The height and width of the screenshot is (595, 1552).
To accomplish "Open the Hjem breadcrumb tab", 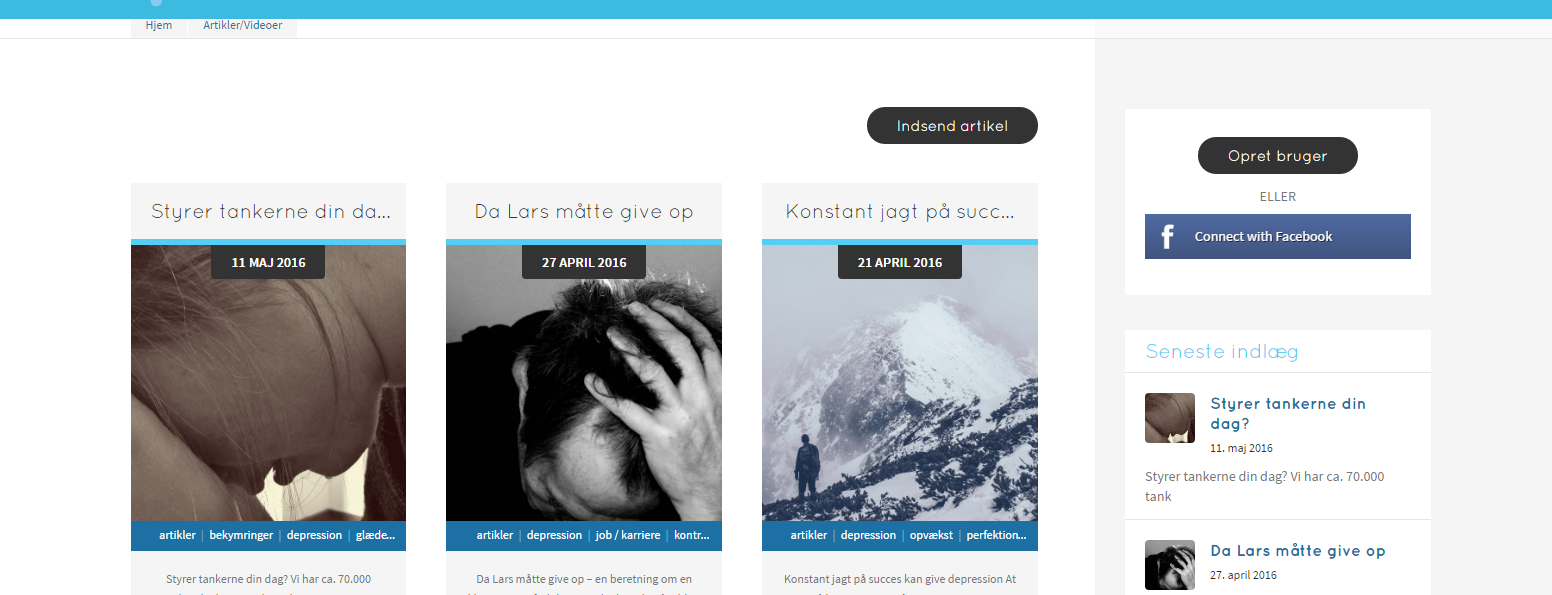I will click(159, 26).
